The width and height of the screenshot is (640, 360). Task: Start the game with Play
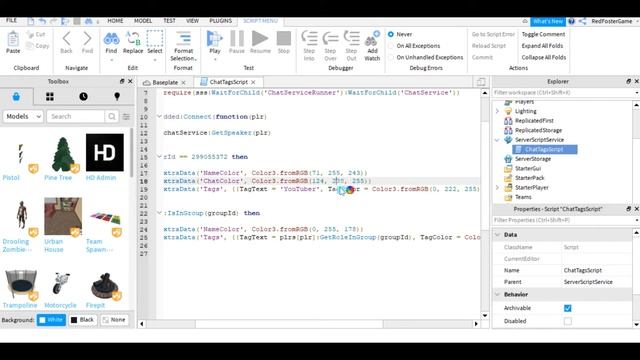pyautogui.click(x=214, y=39)
